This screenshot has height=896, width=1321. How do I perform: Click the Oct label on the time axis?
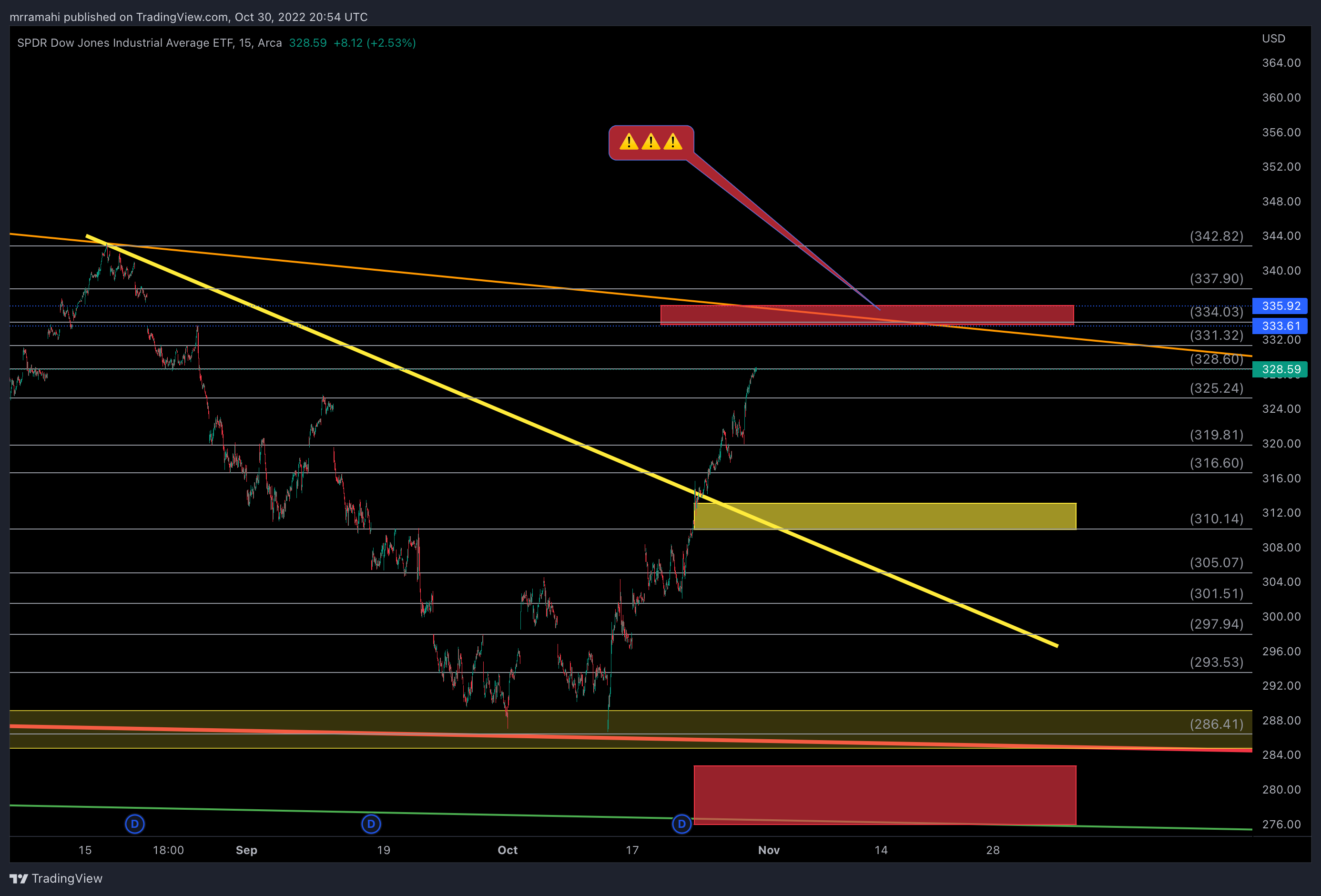[508, 850]
